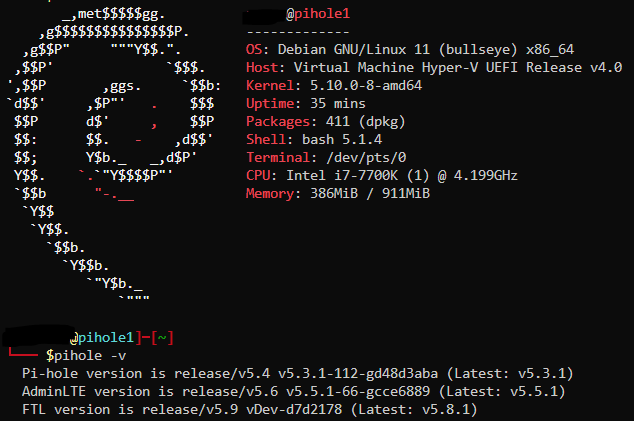The image size is (634, 421).
Task: Select the Pi-hole version release/v5.4 line
Action: click(298, 373)
